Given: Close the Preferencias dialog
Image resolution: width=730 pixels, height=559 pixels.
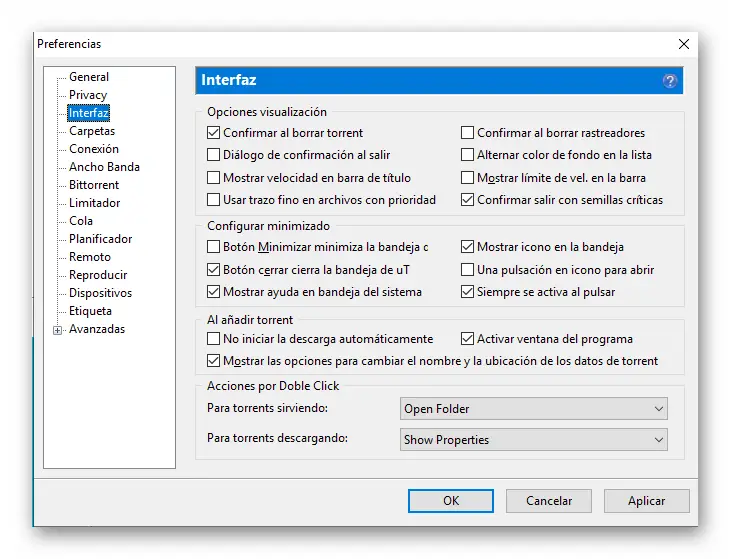Looking at the screenshot, I should tap(683, 44).
